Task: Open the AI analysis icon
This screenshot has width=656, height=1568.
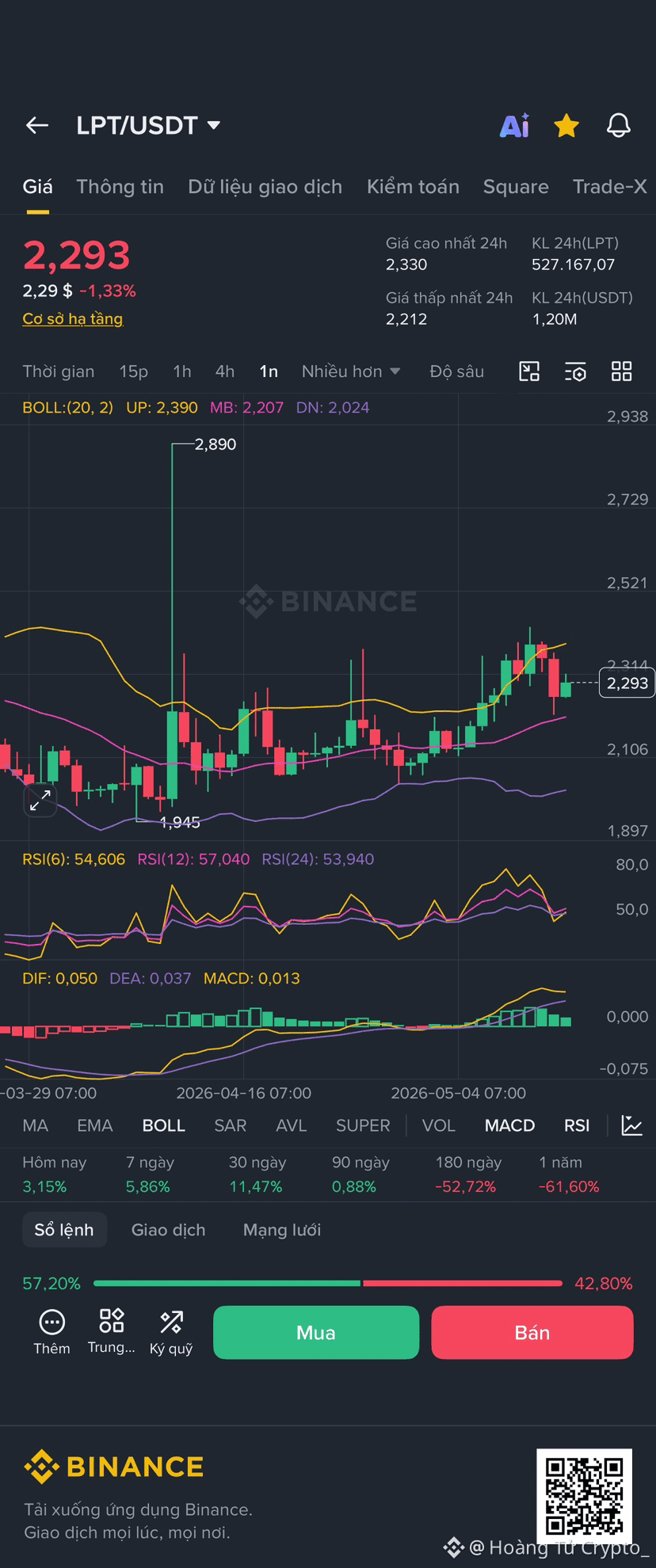Action: (514, 125)
